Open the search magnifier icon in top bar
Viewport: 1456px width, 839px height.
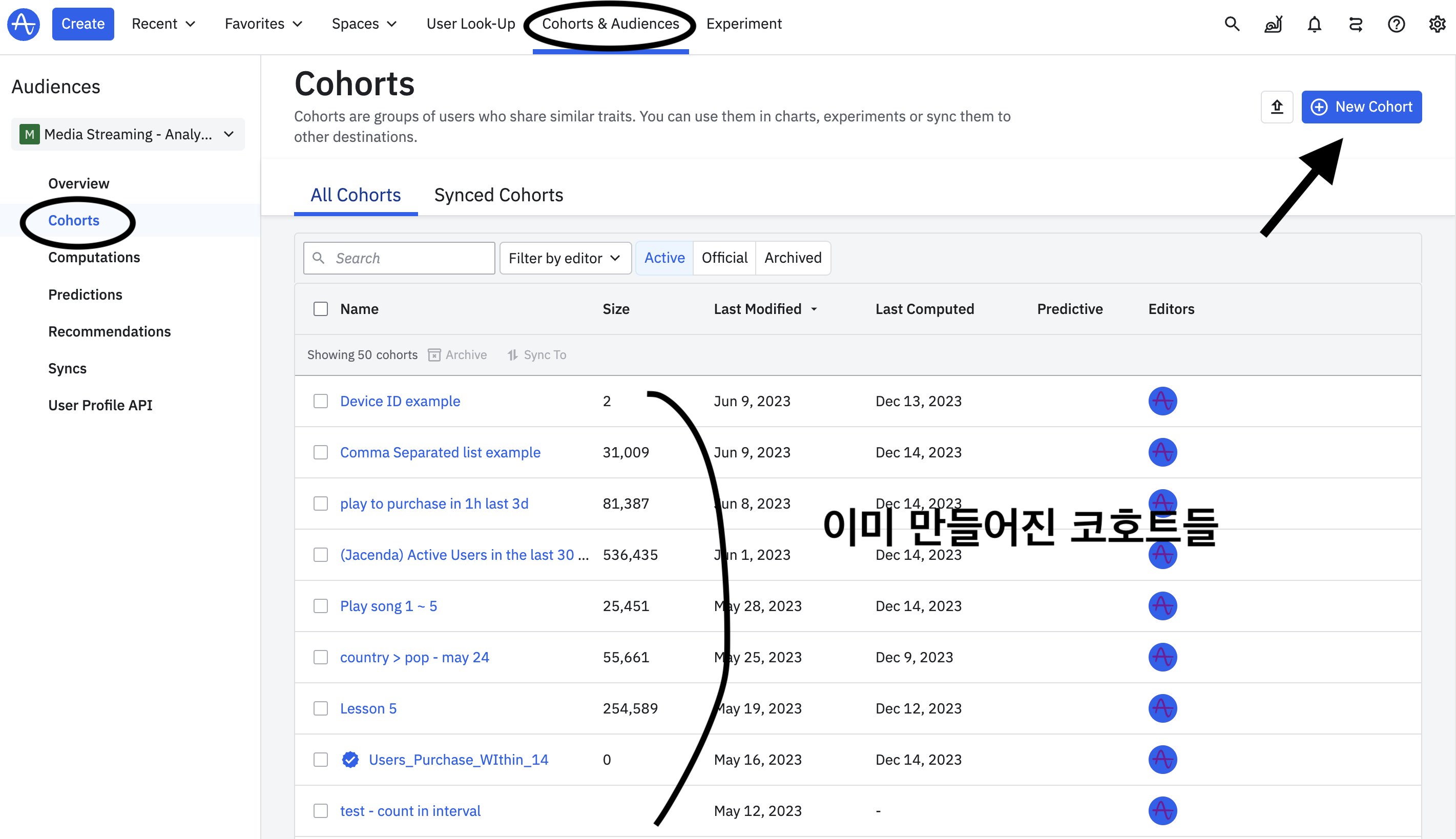[x=1231, y=24]
